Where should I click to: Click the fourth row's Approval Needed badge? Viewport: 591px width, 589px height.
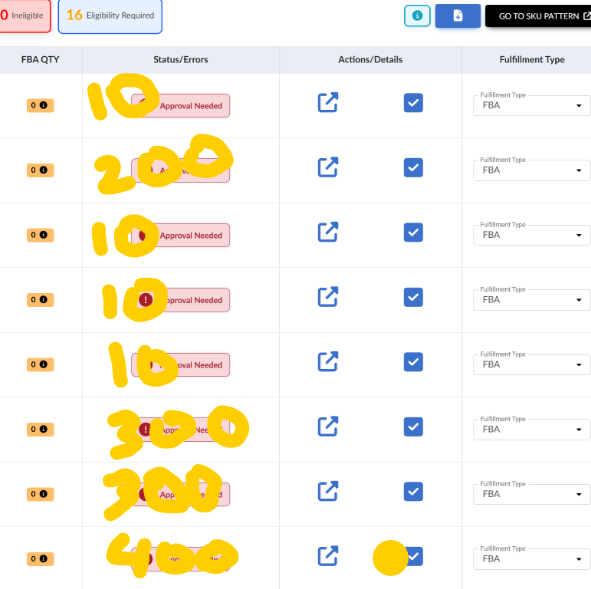pos(180,300)
